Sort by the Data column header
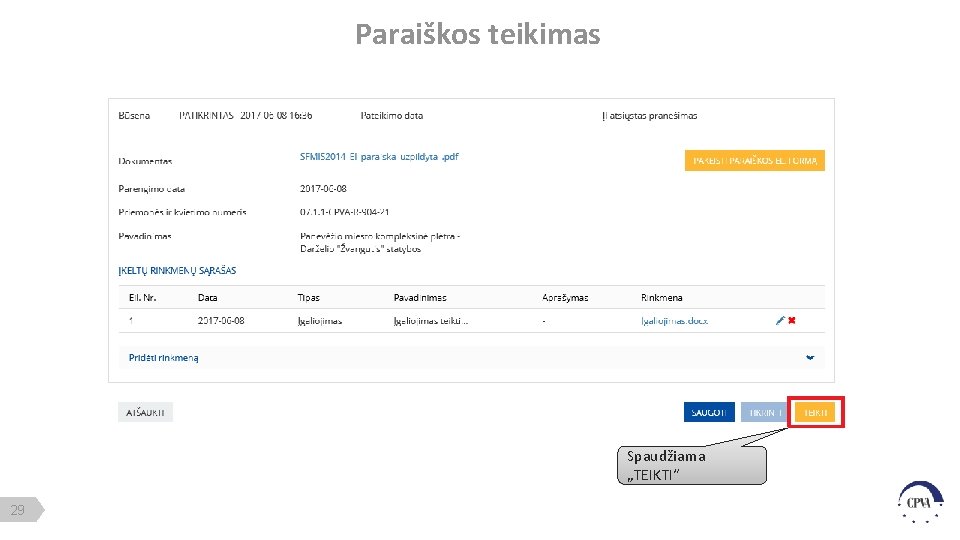Screen dimensions: 960x540 208,298
